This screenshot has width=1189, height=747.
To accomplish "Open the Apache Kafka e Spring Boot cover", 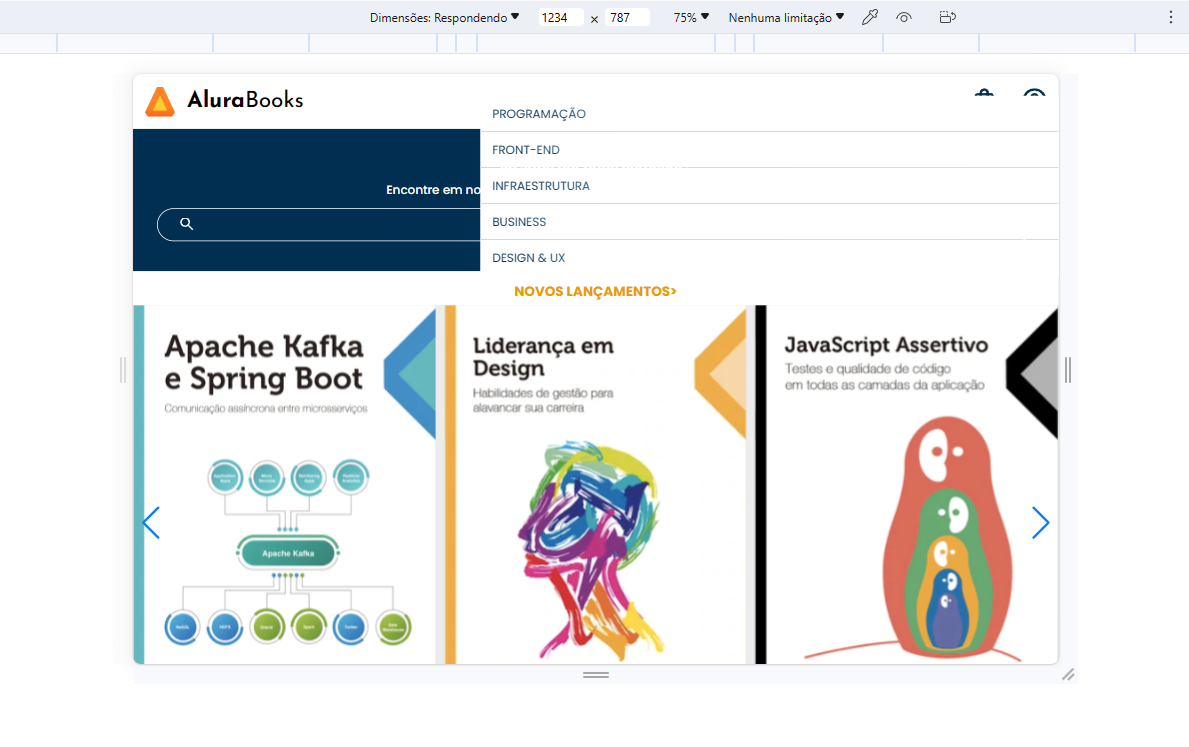I will click(x=285, y=485).
